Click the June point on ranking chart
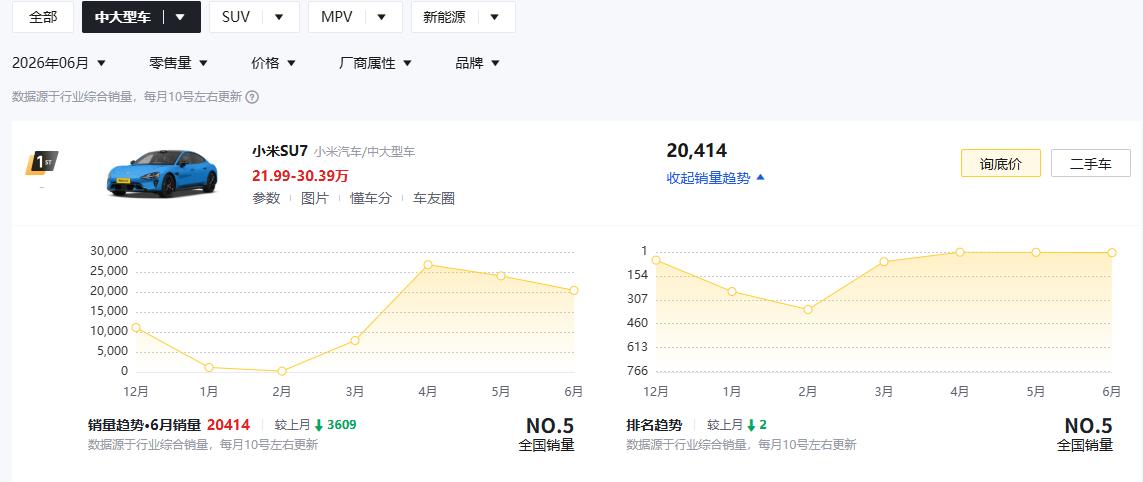 (x=1112, y=252)
